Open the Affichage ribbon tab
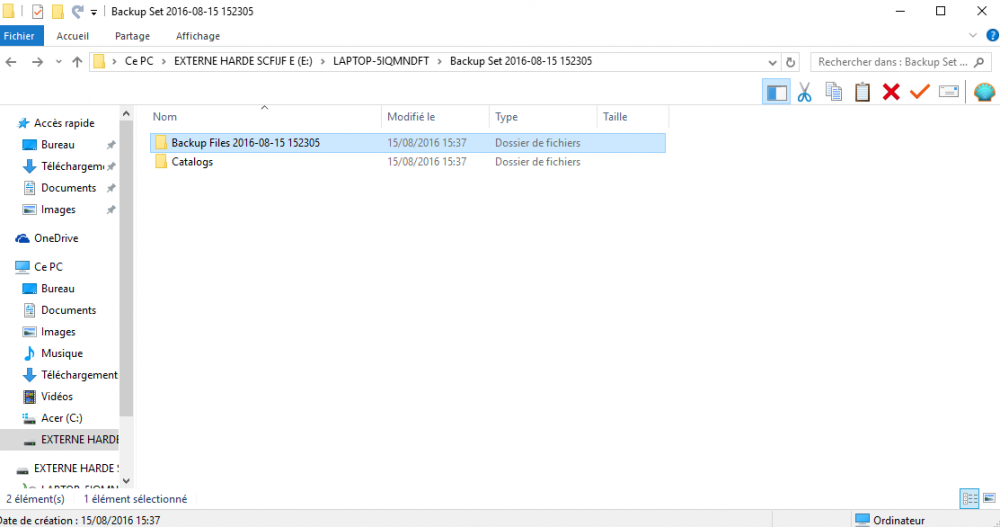Viewport: 1000px width, 527px height. [x=198, y=36]
